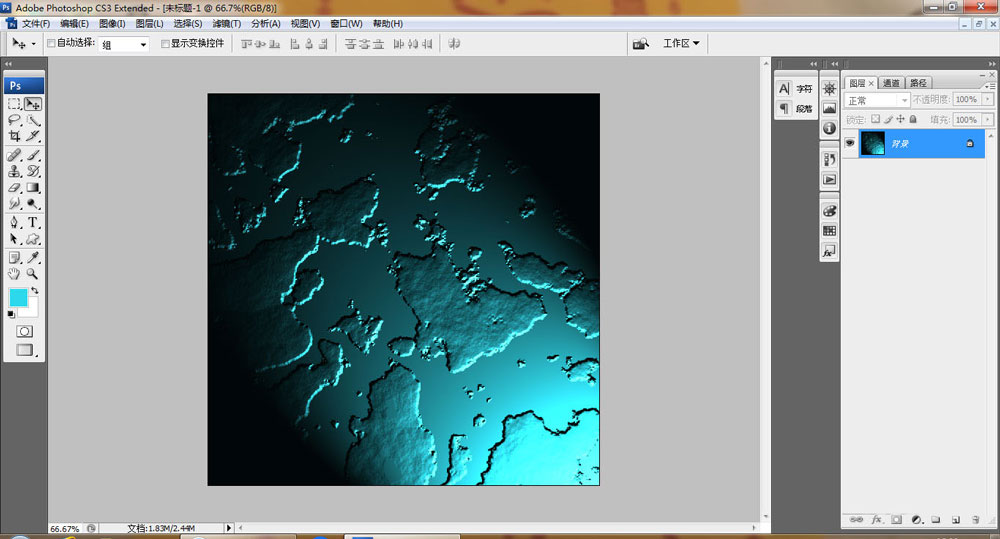Open the status bar info arrow

pyautogui.click(x=229, y=528)
